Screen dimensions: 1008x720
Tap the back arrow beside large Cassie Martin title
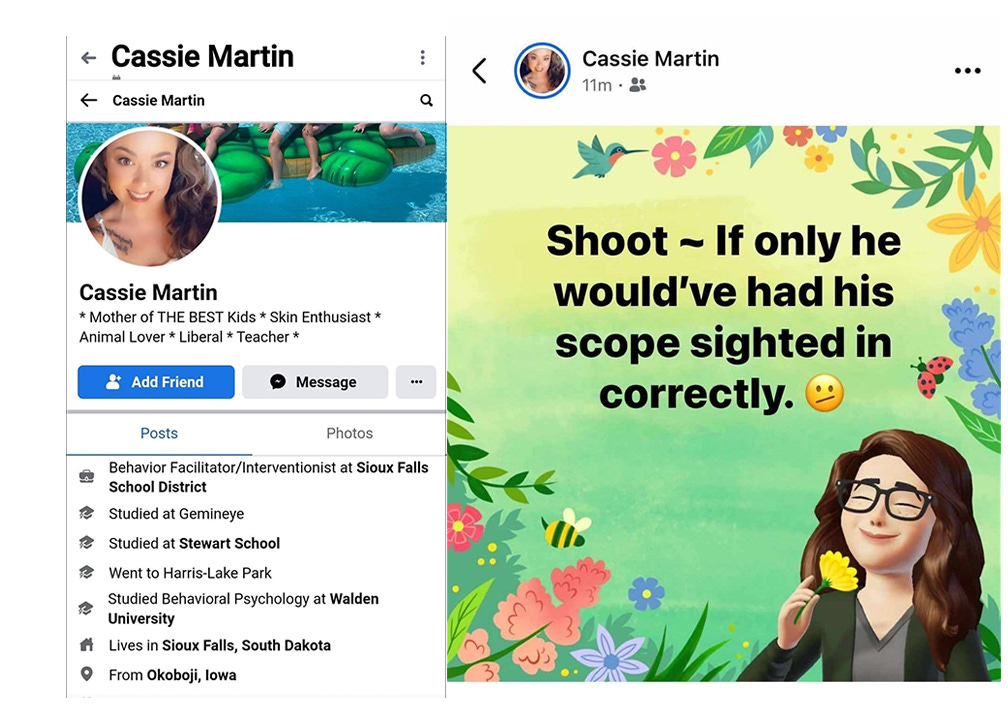pos(88,58)
